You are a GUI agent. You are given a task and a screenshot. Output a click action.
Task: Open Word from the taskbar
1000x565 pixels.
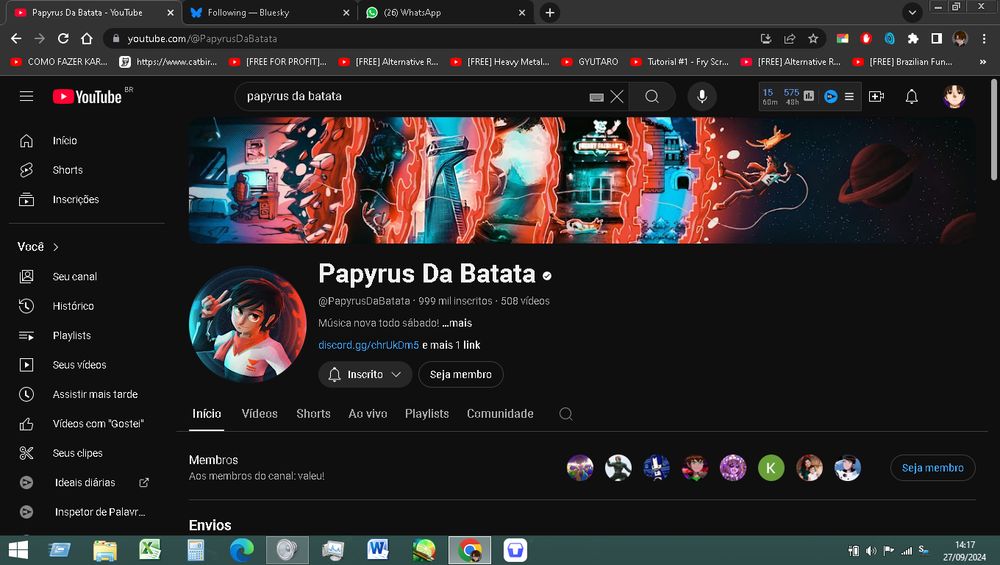tap(378, 550)
